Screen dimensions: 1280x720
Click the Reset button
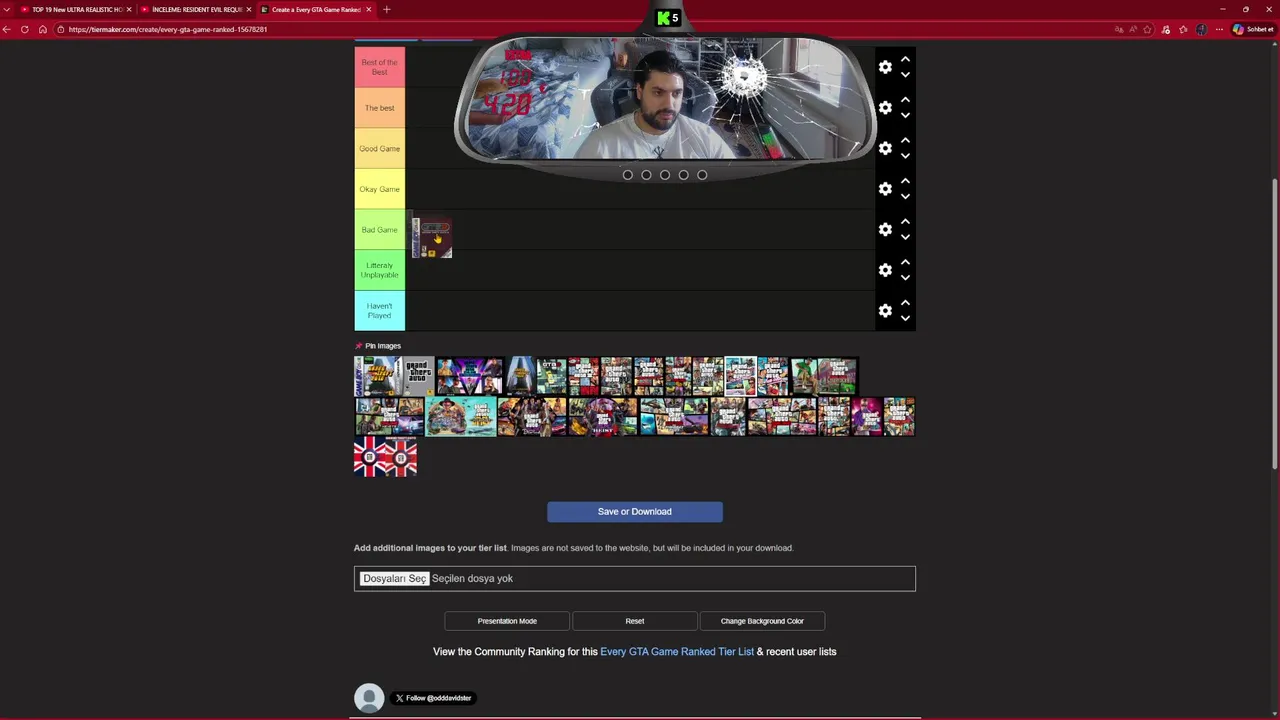(634, 621)
